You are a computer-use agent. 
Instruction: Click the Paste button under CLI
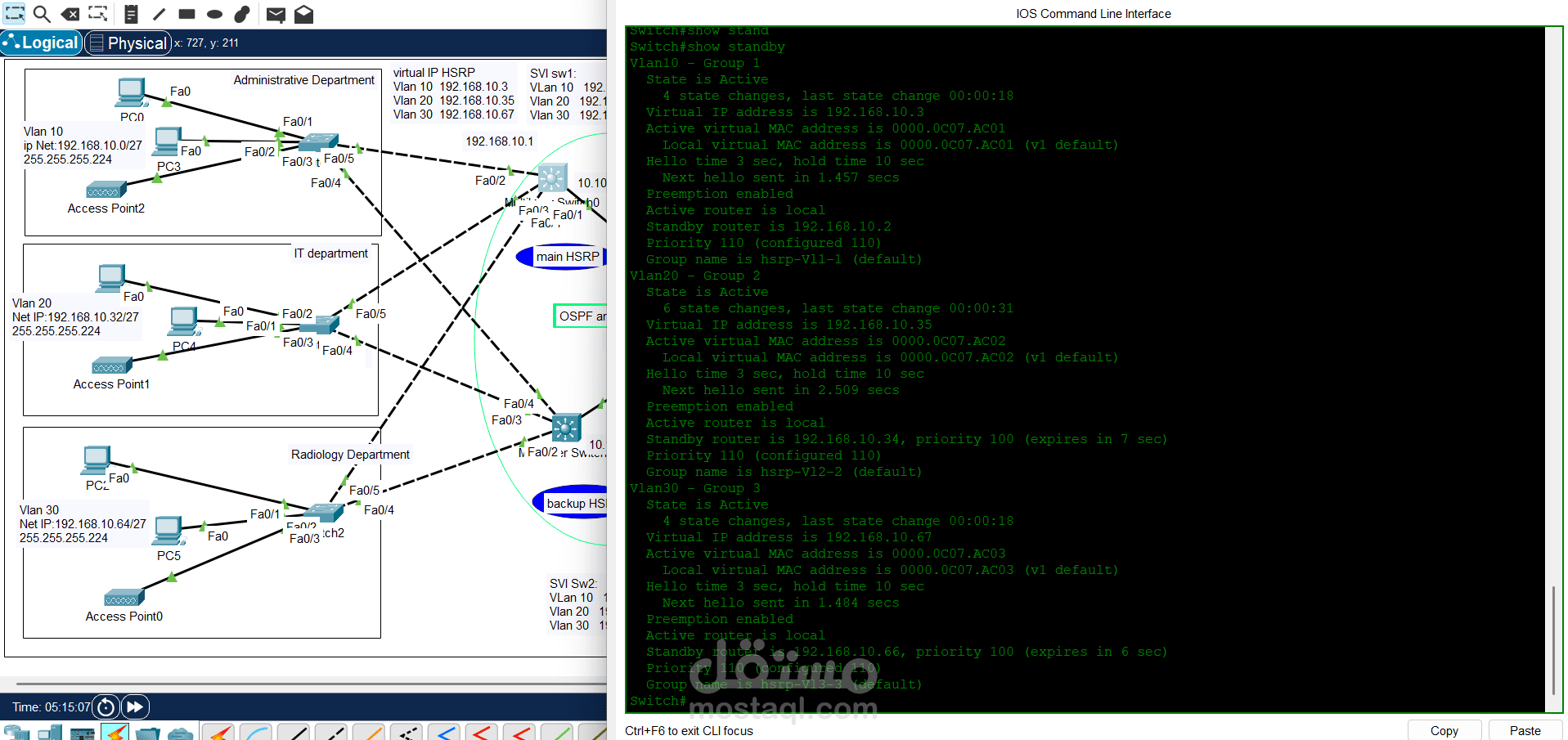[1525, 731]
